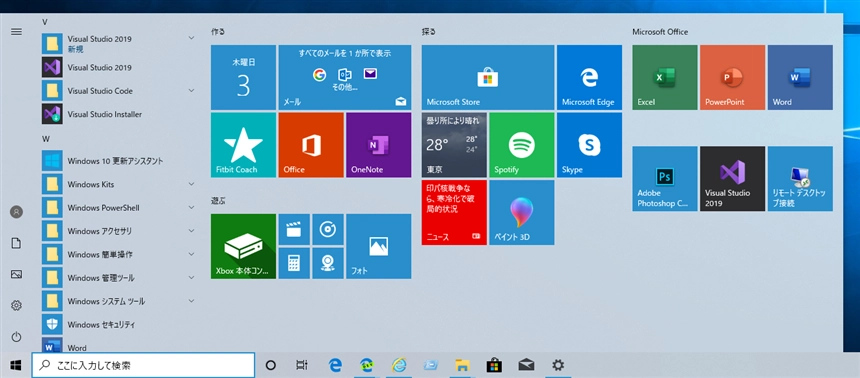Open Documents from the Start sidebar
Image resolution: width=860 pixels, height=378 pixels.
pos(16,243)
